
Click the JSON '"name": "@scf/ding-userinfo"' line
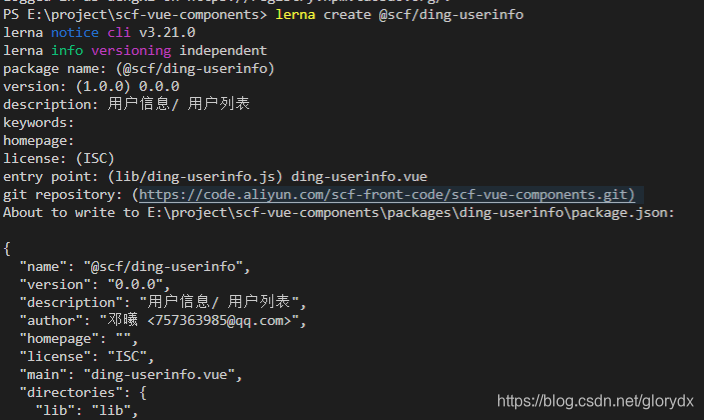tap(135, 267)
